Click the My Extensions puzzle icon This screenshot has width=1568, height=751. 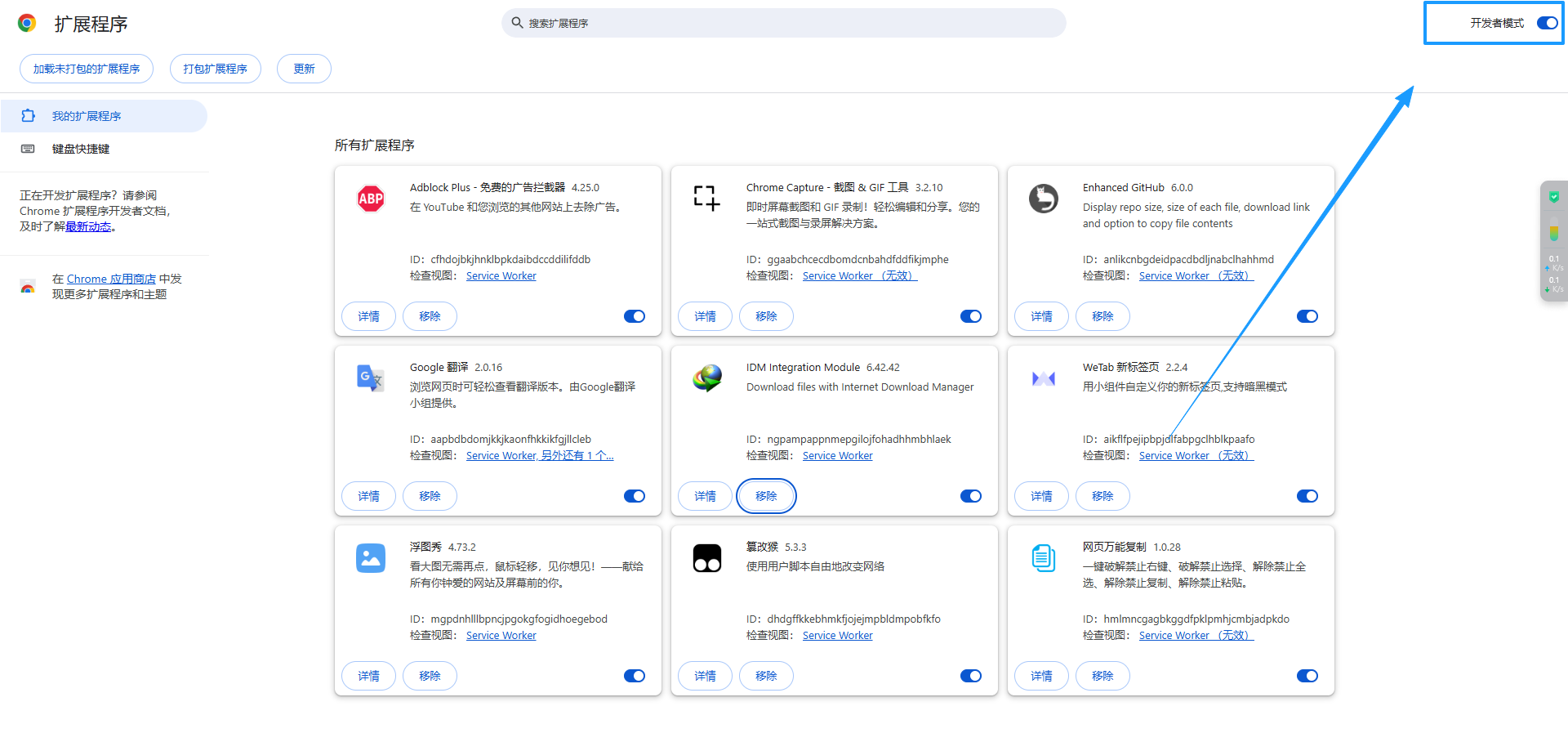point(28,116)
